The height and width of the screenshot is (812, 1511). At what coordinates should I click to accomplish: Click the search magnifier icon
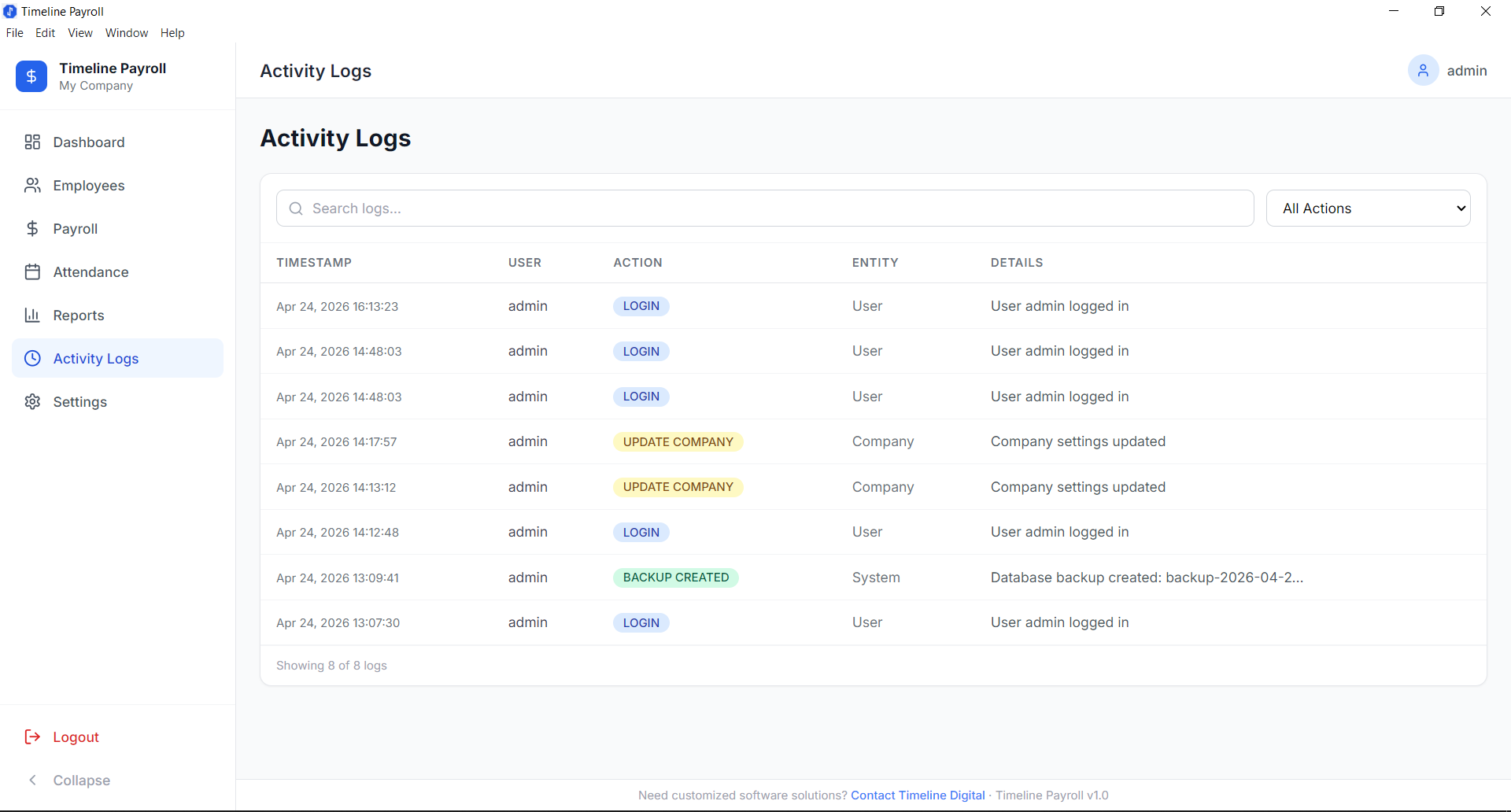tap(296, 208)
